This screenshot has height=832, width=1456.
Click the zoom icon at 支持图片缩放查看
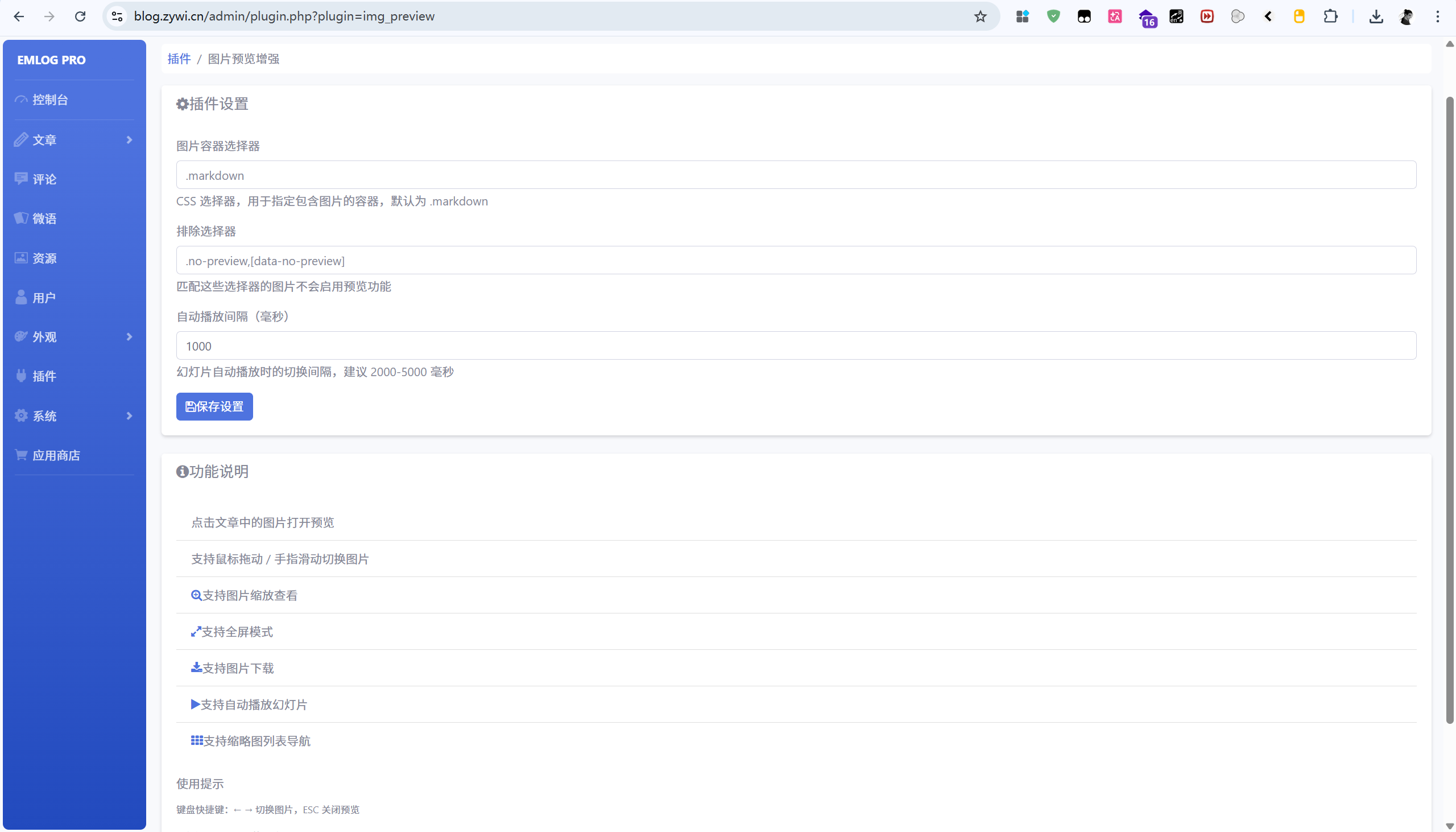(196, 595)
